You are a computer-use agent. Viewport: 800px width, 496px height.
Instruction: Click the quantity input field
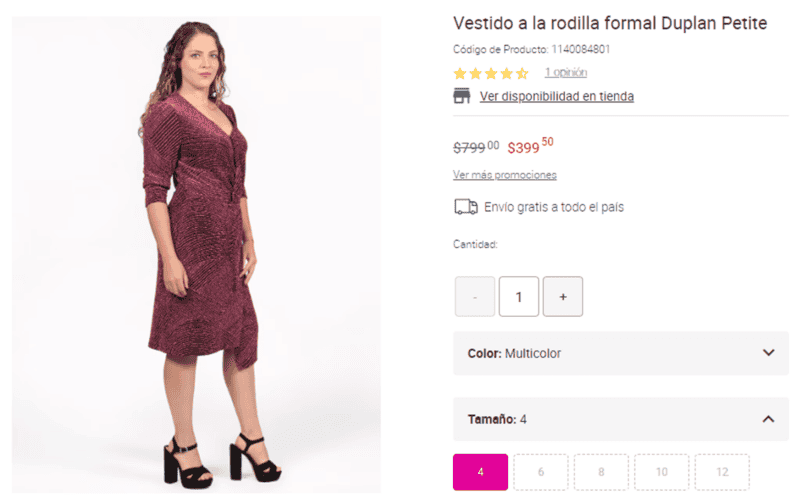tap(519, 297)
